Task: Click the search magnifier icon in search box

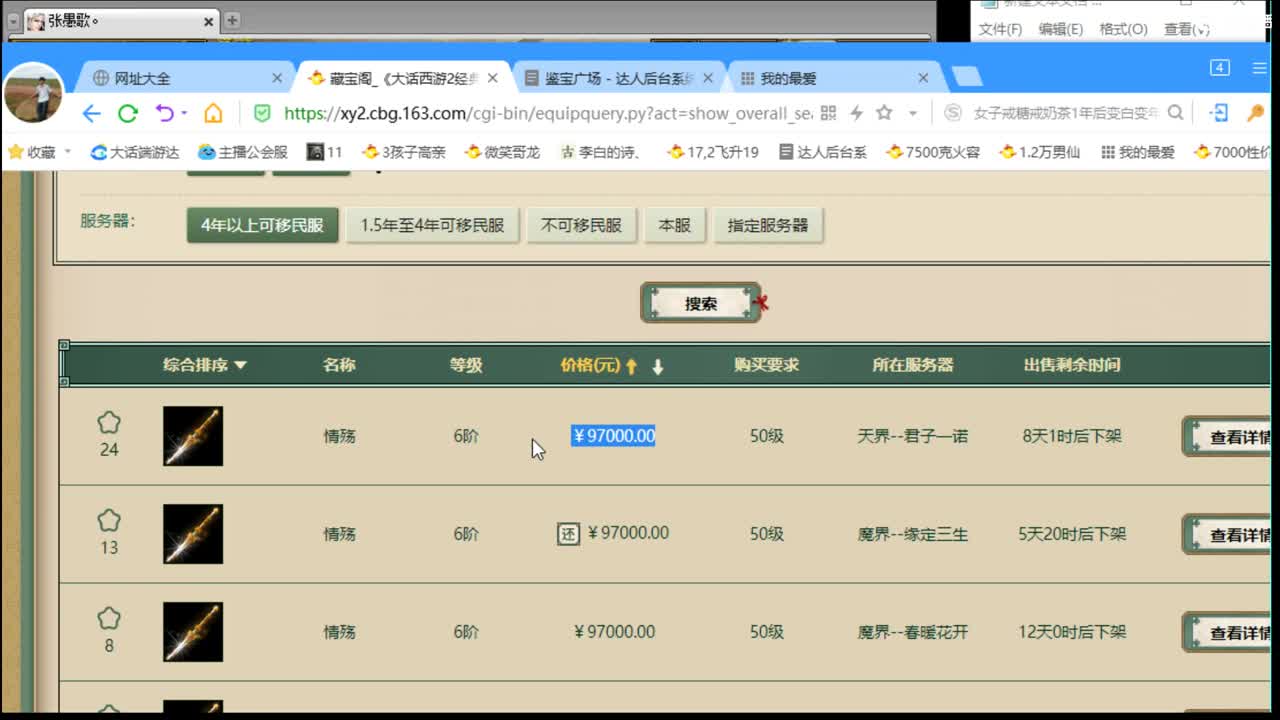Action: [x=1176, y=113]
